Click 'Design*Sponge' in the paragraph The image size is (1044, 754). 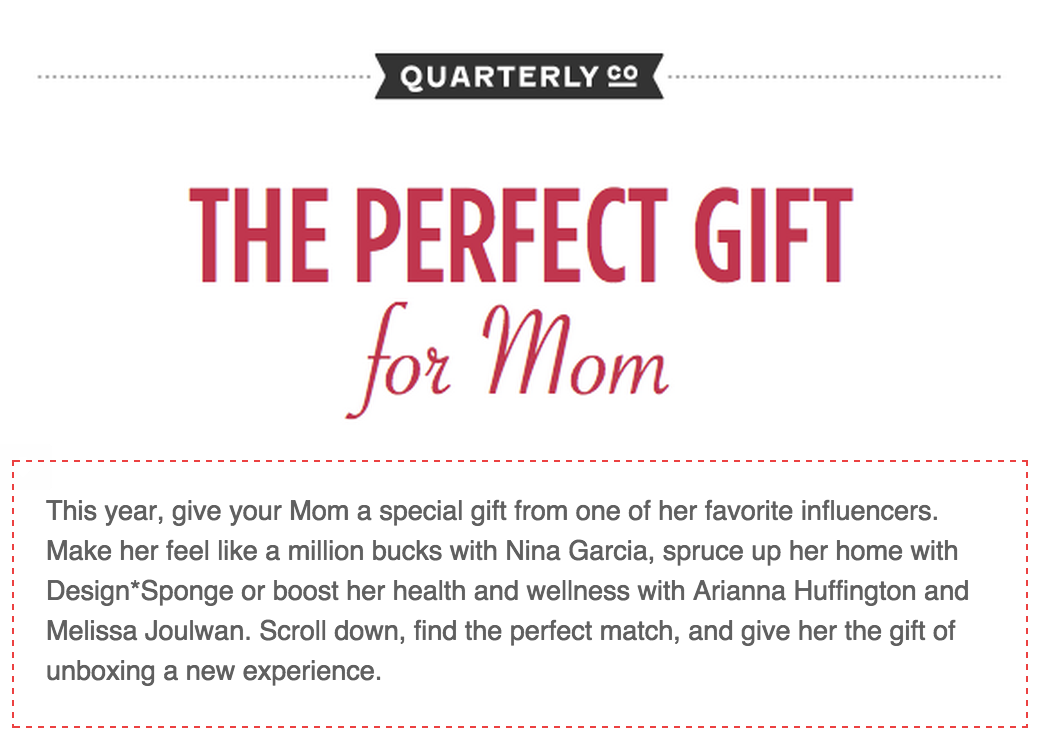pyautogui.click(x=140, y=591)
